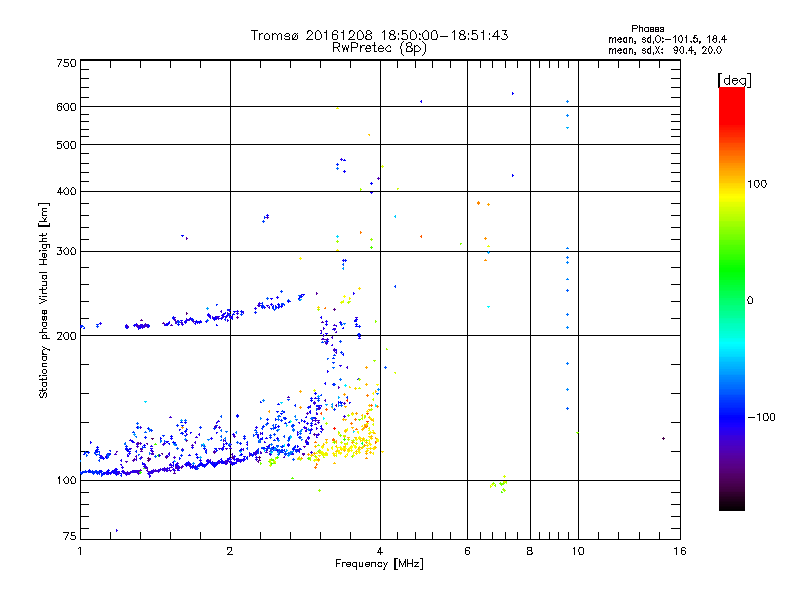800x600 pixels.
Task: Click the y-axis tick label '500'
Action: 66,145
